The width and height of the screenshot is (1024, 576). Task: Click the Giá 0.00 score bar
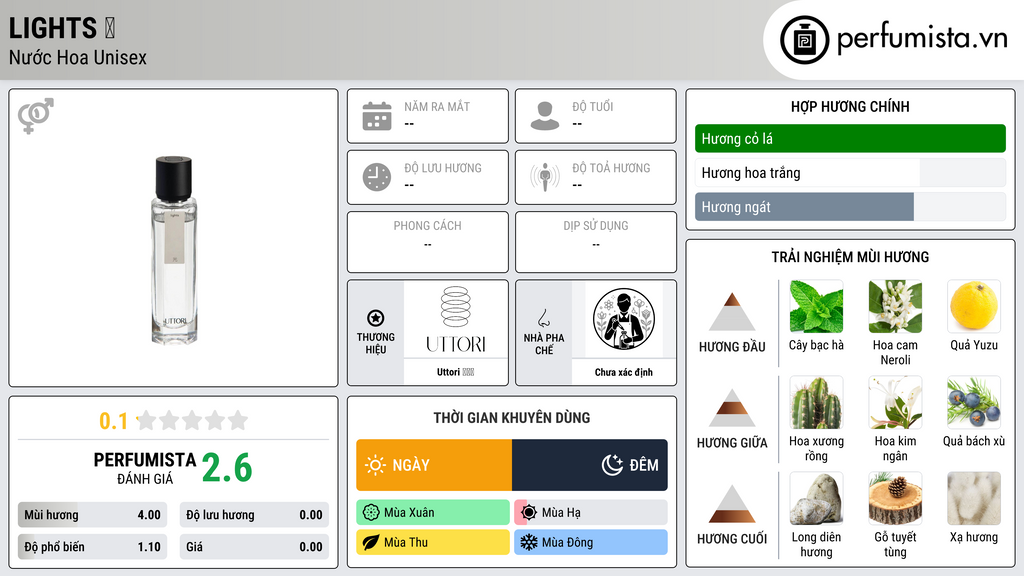(254, 547)
